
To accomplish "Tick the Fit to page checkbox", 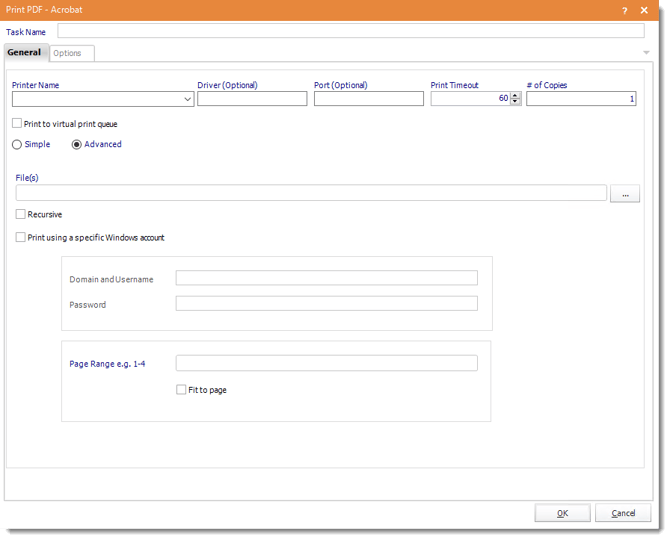I will pyautogui.click(x=181, y=390).
